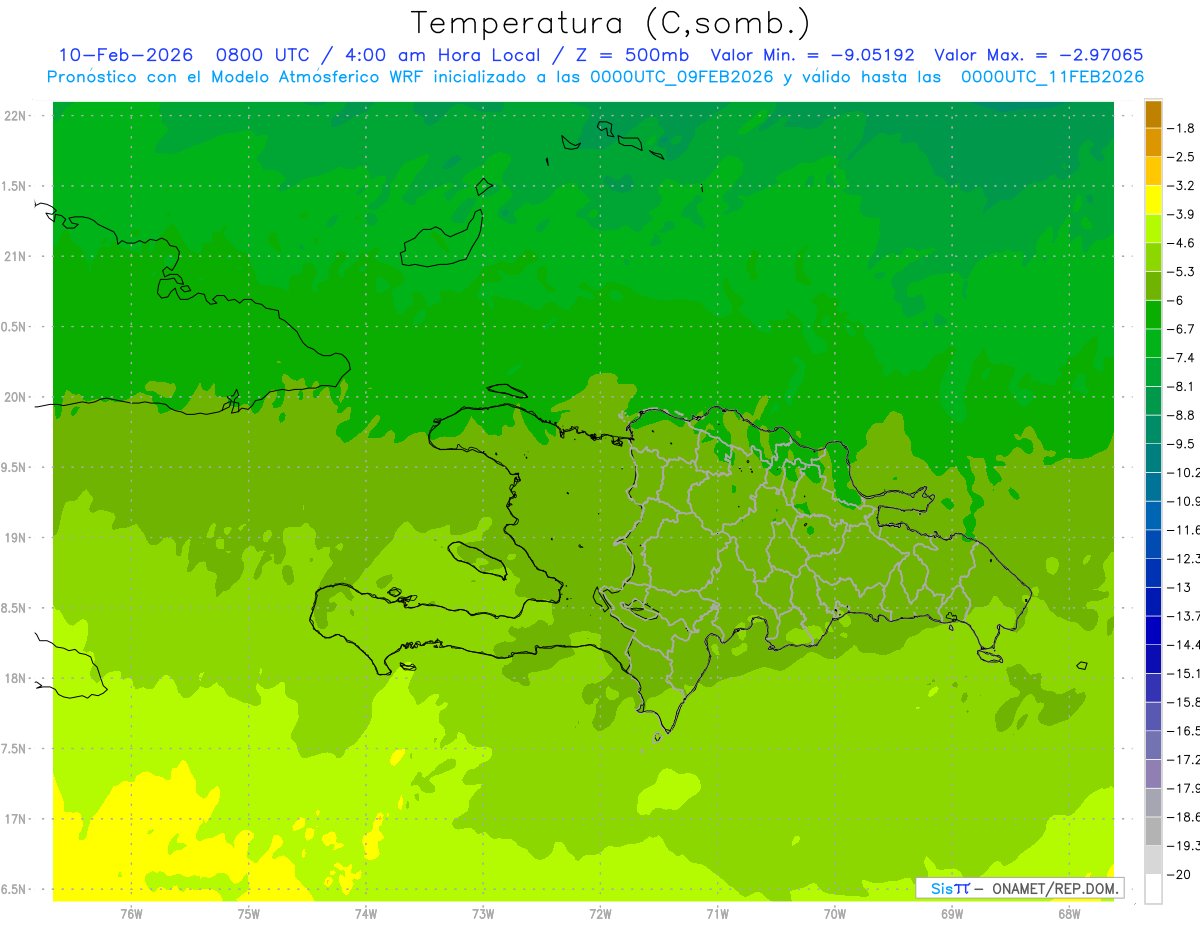The image size is (1200, 927).
Task: Click the 72W longitude label
Action: 601,914
